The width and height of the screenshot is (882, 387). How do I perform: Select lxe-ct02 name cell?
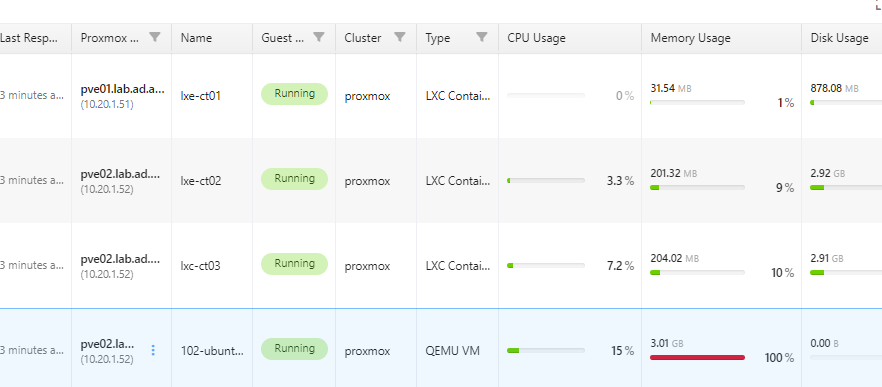(201, 181)
